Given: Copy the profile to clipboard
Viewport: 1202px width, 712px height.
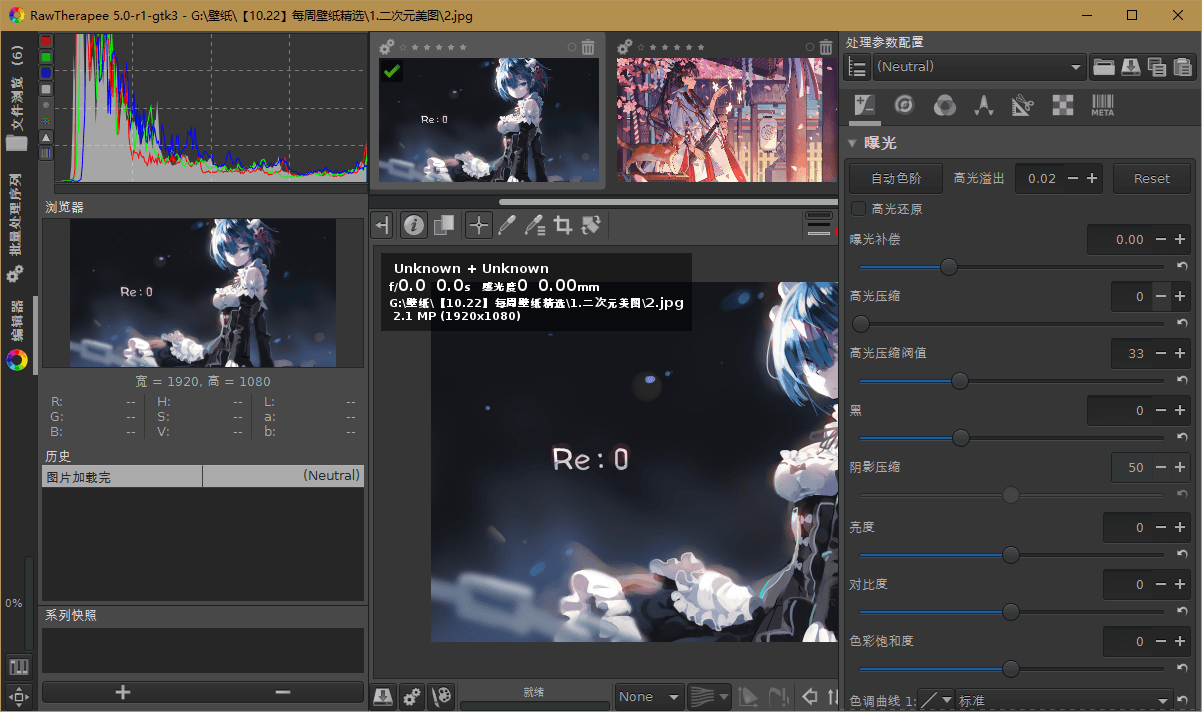Looking at the screenshot, I should click(1157, 67).
